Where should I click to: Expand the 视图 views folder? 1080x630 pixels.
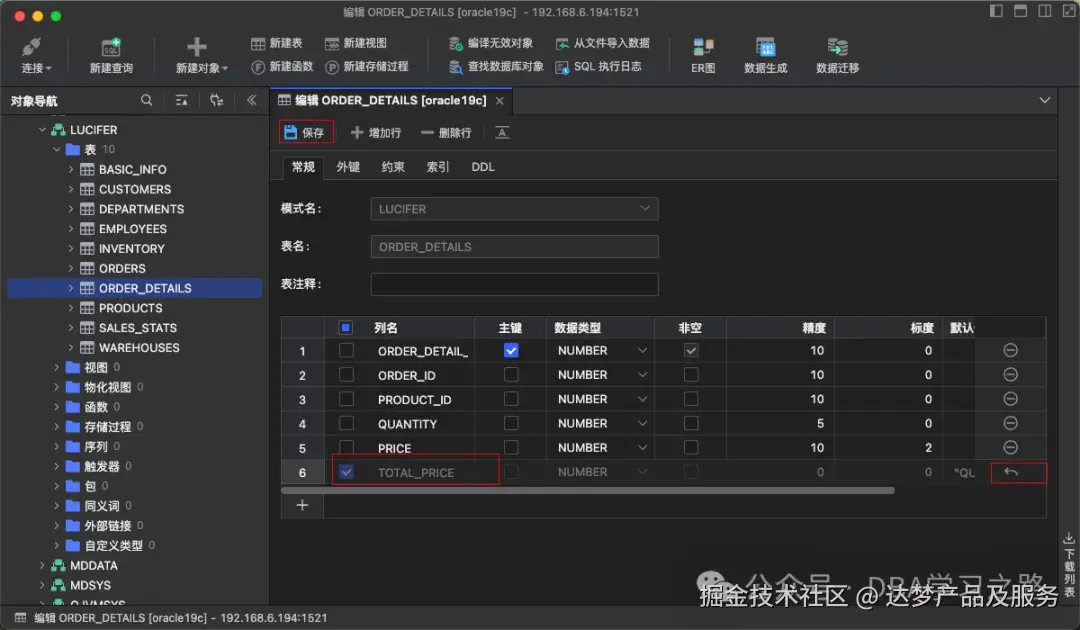coord(57,368)
